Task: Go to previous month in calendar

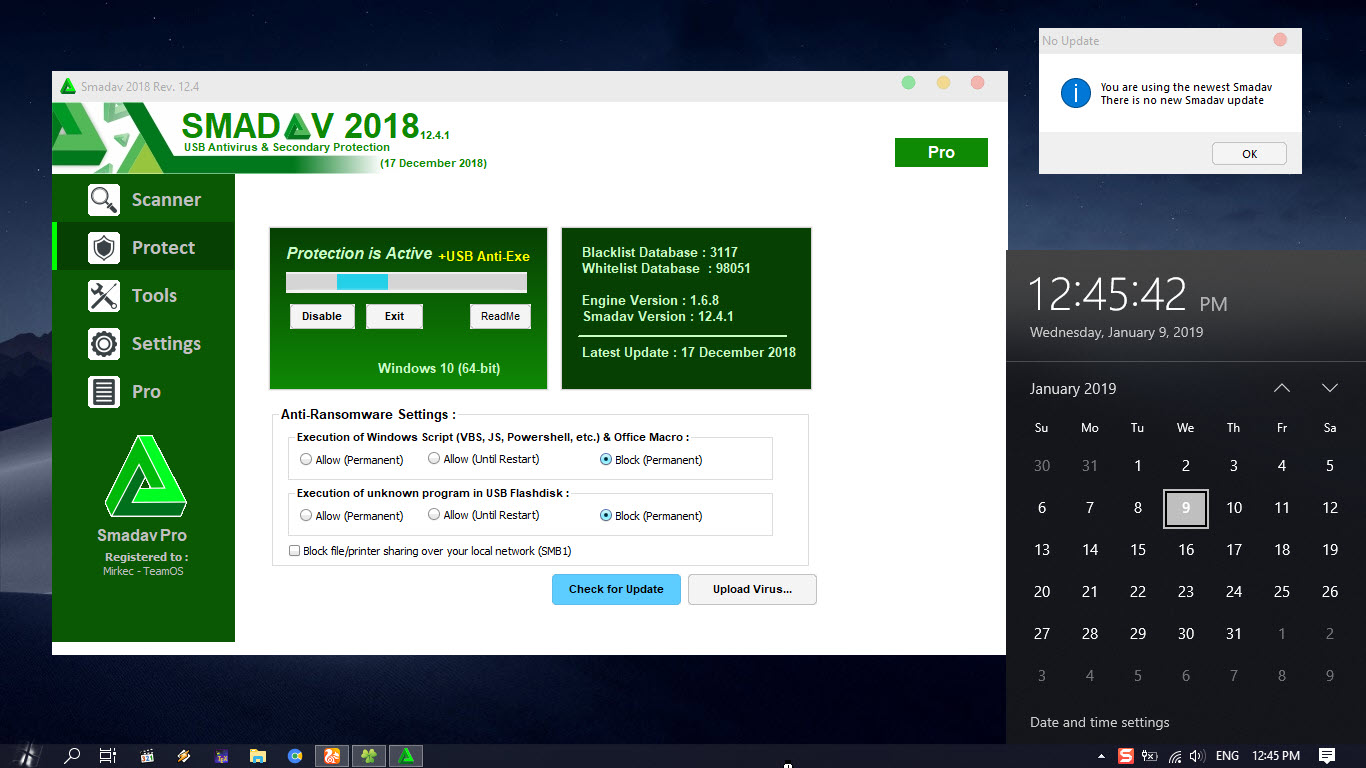Action: click(x=1282, y=388)
